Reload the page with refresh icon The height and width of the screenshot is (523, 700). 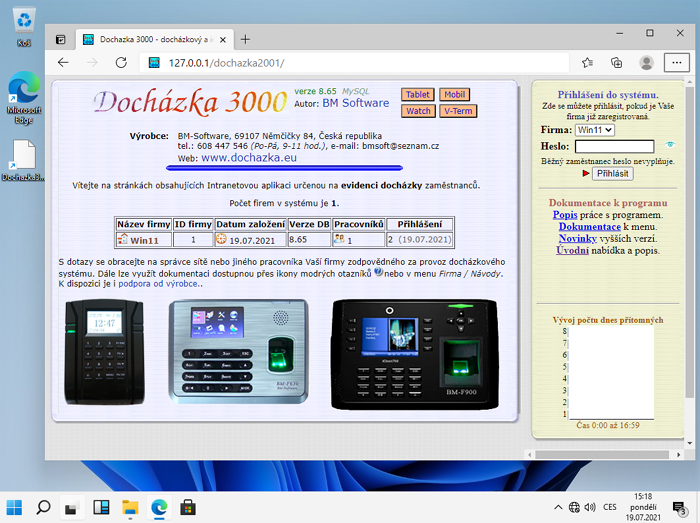click(x=121, y=63)
